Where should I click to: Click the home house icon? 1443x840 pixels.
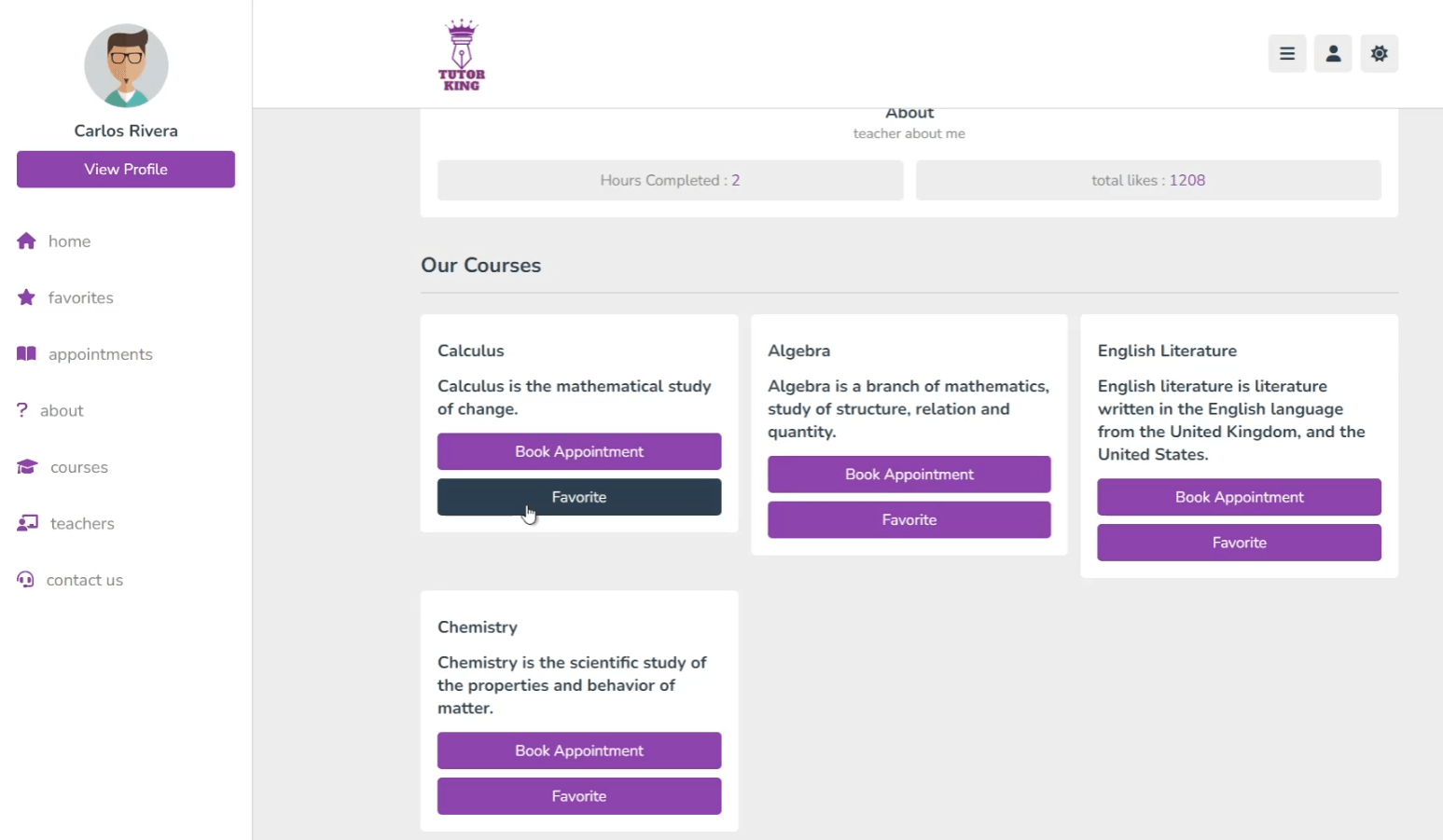26,241
